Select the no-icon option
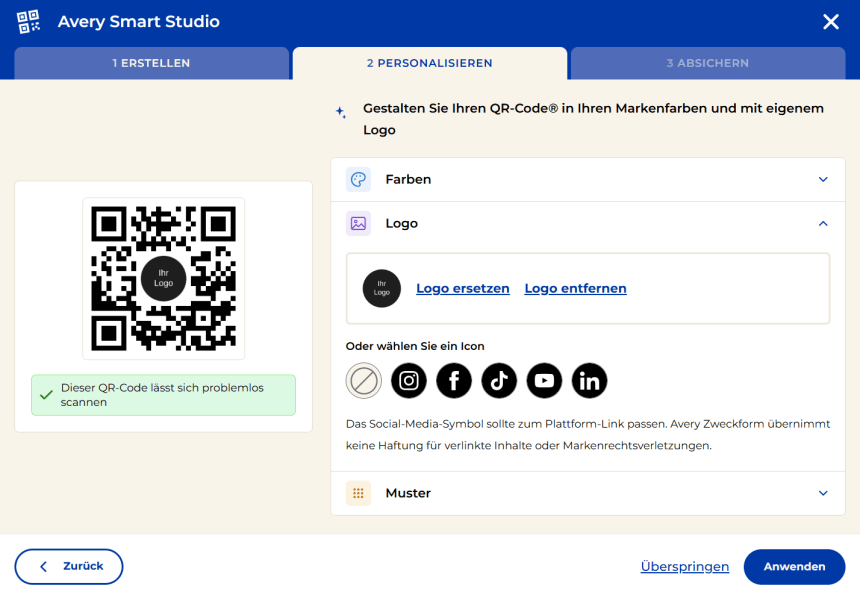 [364, 381]
